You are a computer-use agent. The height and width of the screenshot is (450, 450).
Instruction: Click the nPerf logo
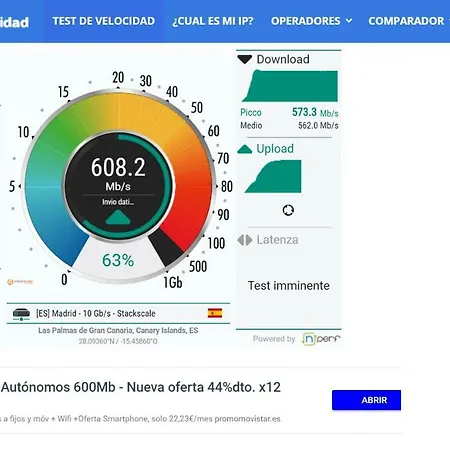320,339
